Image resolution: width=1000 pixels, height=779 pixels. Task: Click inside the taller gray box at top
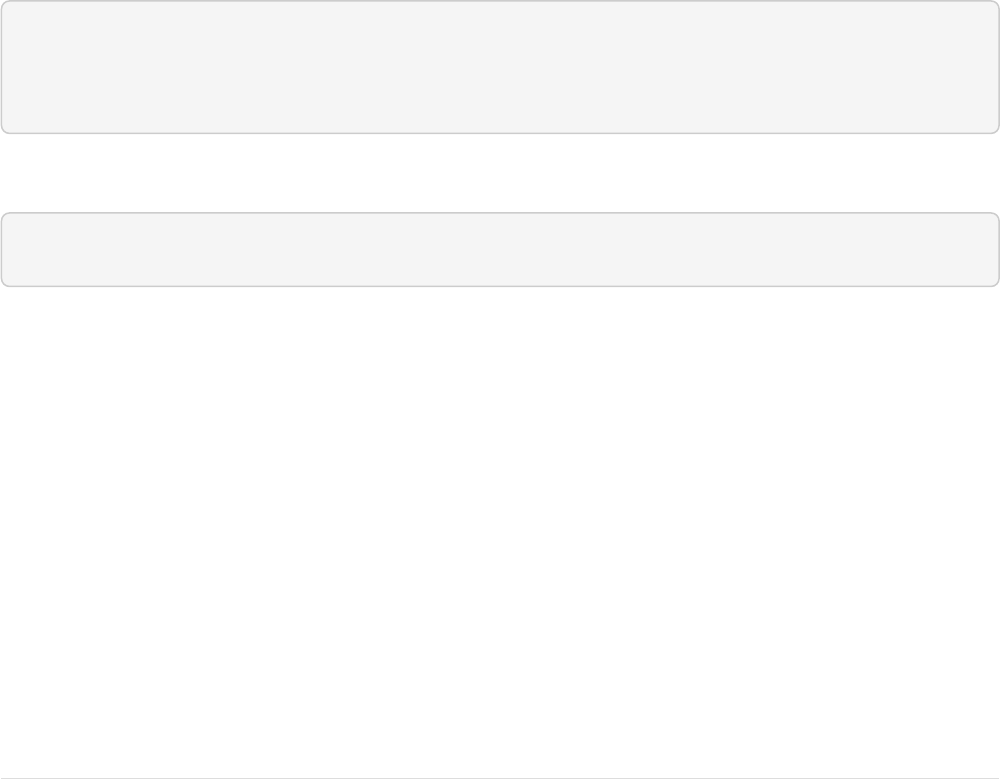pyautogui.click(x=500, y=67)
